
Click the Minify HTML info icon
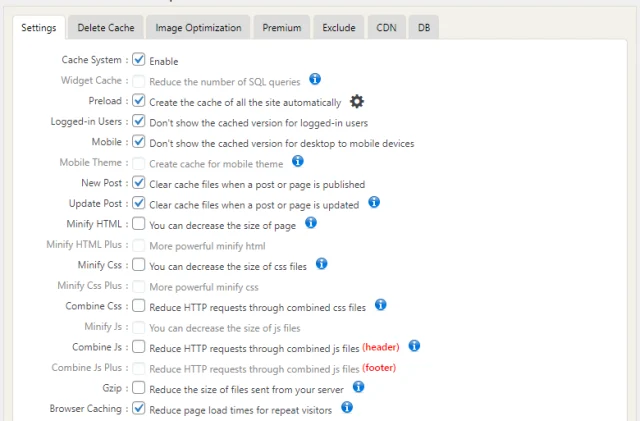point(310,223)
